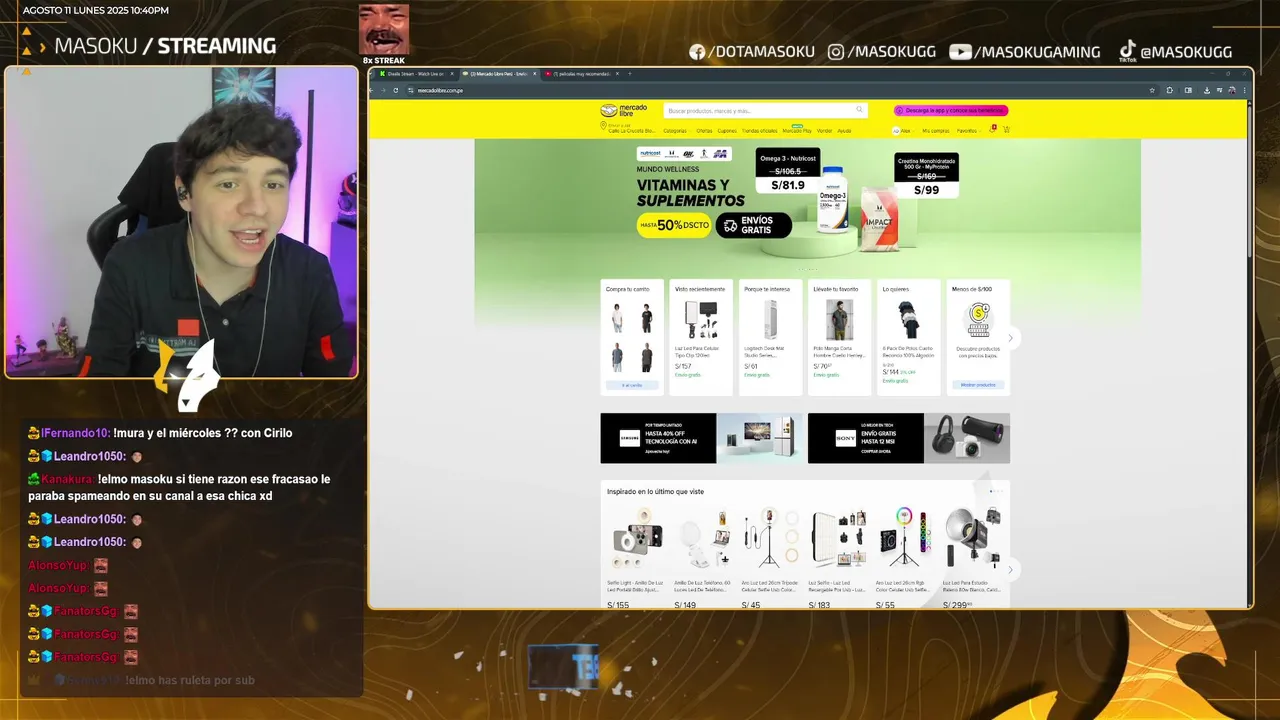This screenshot has height=720, width=1280.
Task: Open the Samsung tecnología banner
Action: point(701,438)
